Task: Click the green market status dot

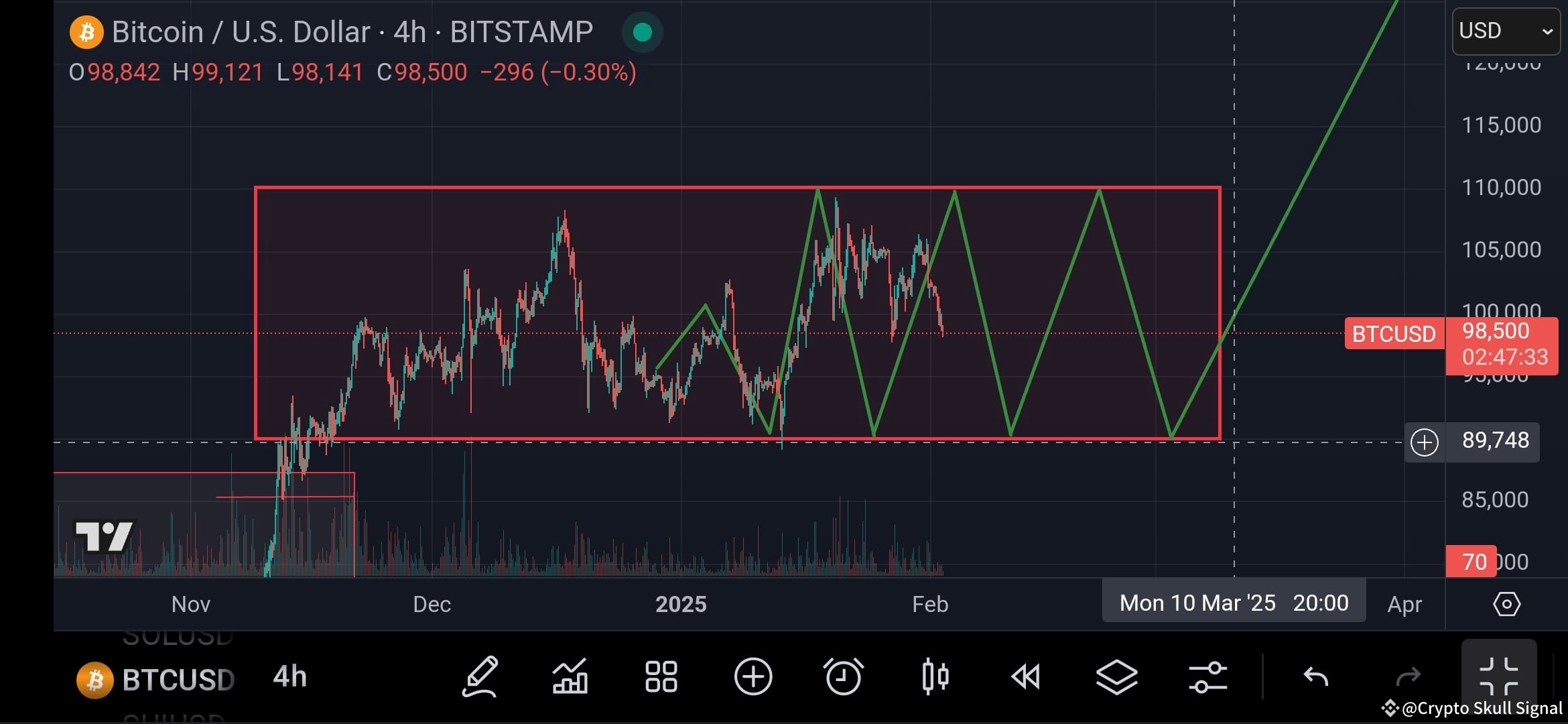Action: point(642,32)
